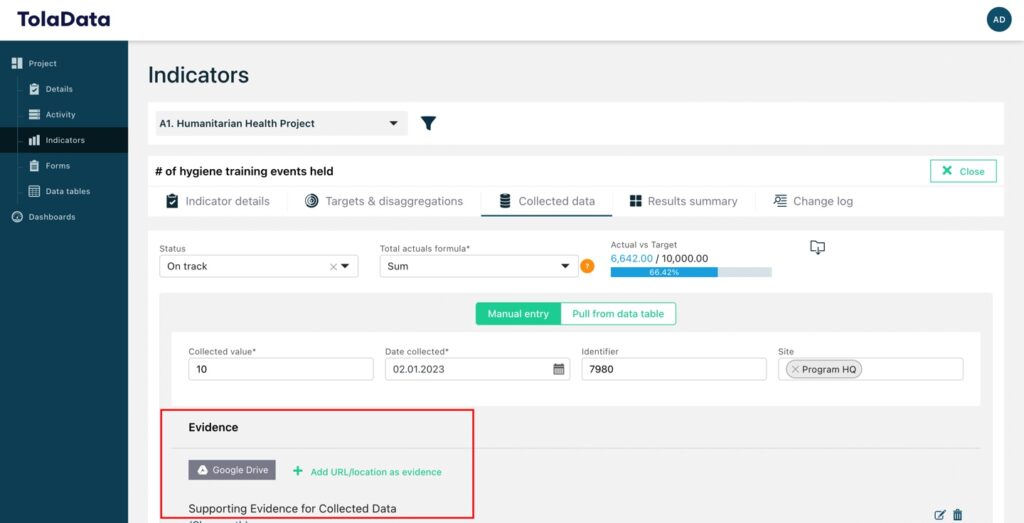Click the Activity list icon
This screenshot has width=1024, height=523.
pos(35,114)
